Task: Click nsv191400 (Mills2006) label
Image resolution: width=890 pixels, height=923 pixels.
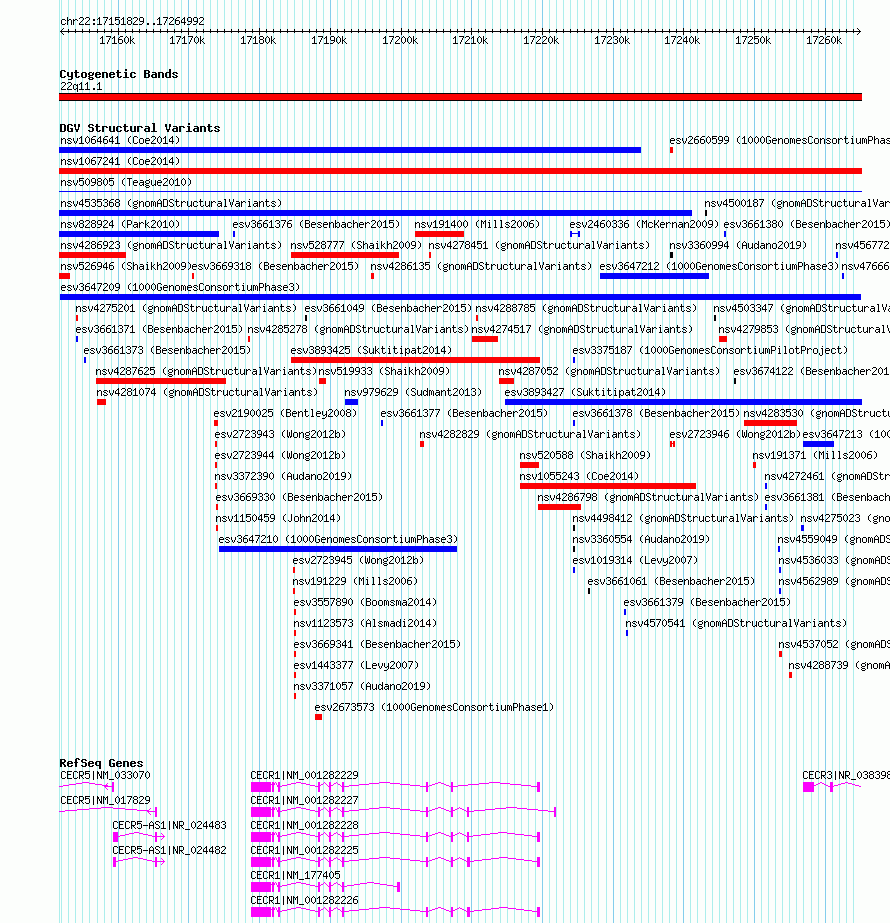Action: [477, 224]
